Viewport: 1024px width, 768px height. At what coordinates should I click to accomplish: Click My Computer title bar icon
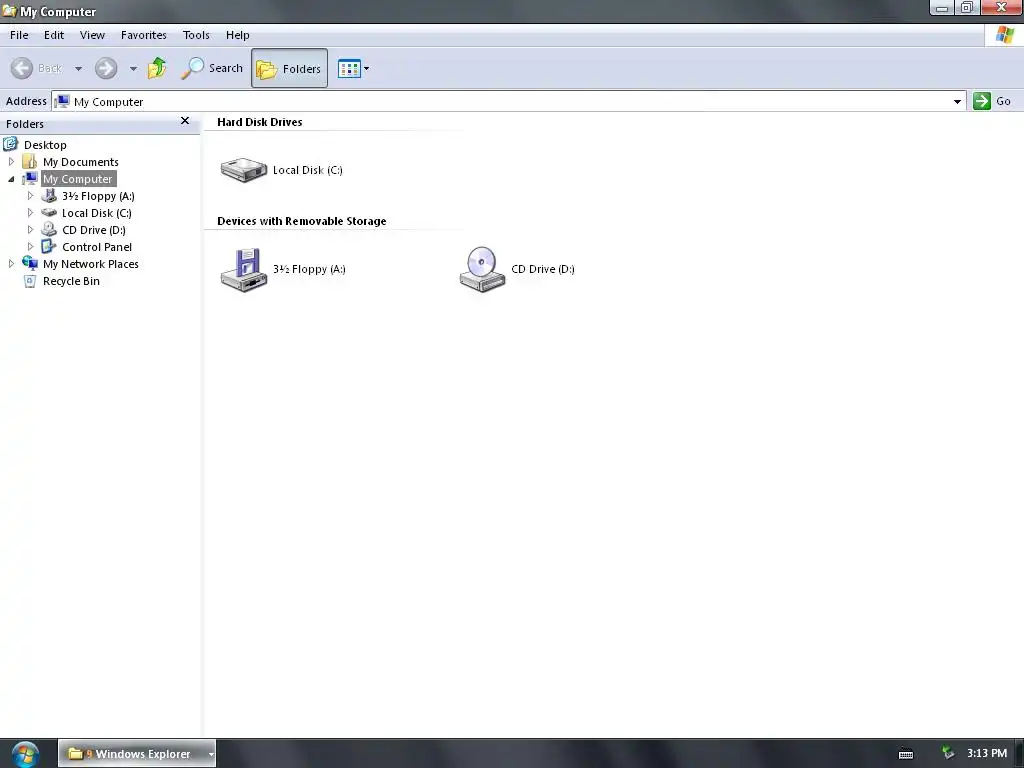pos(9,11)
